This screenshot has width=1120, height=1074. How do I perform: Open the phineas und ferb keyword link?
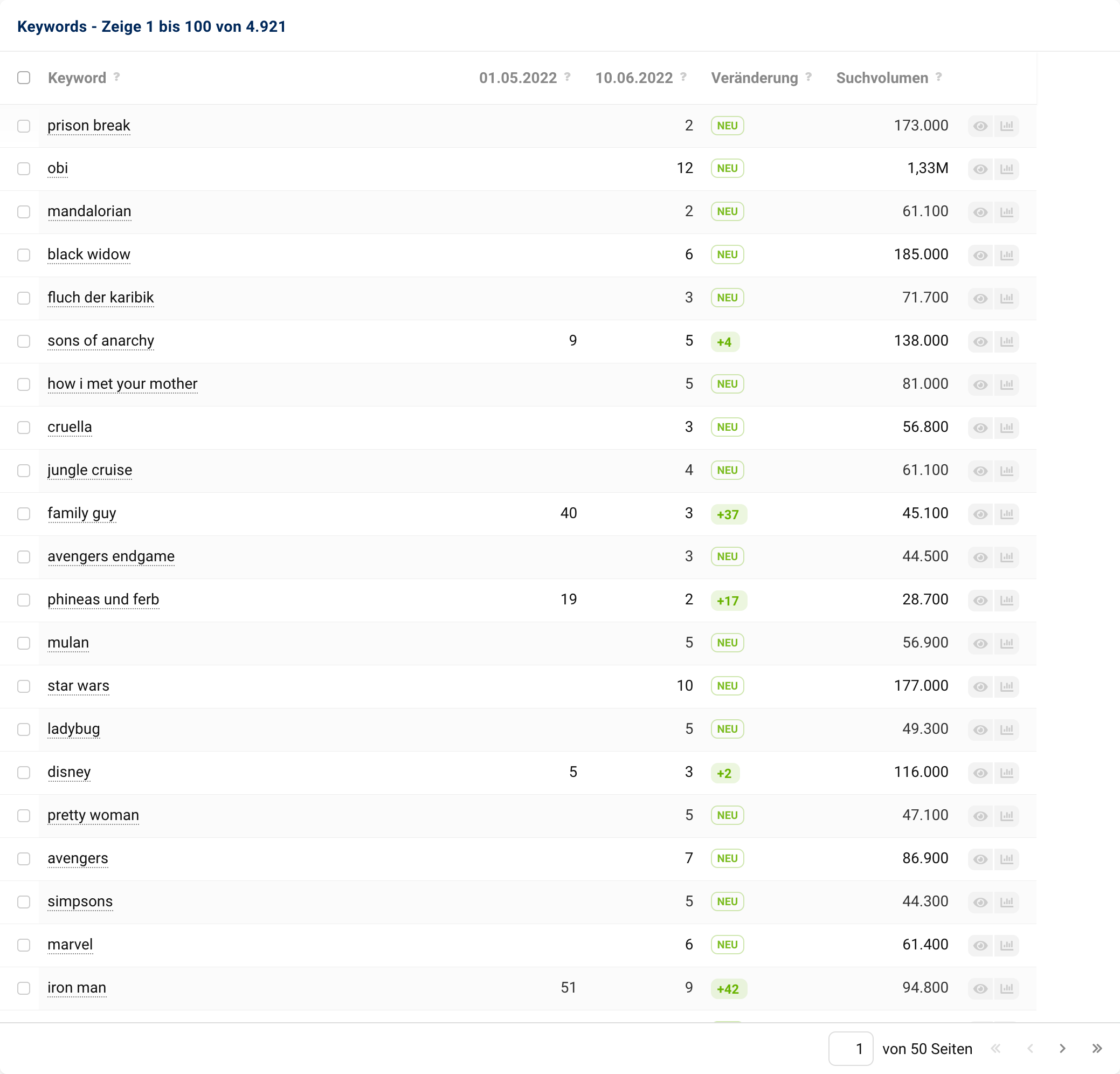click(x=103, y=599)
